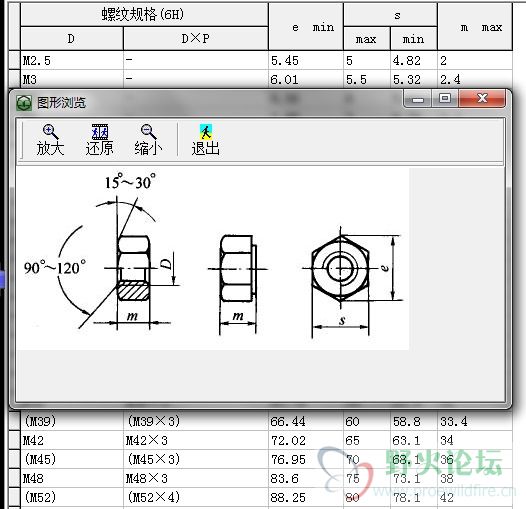Click the s min column header
Image resolution: width=526 pixels, height=509 pixels.
pos(414,39)
